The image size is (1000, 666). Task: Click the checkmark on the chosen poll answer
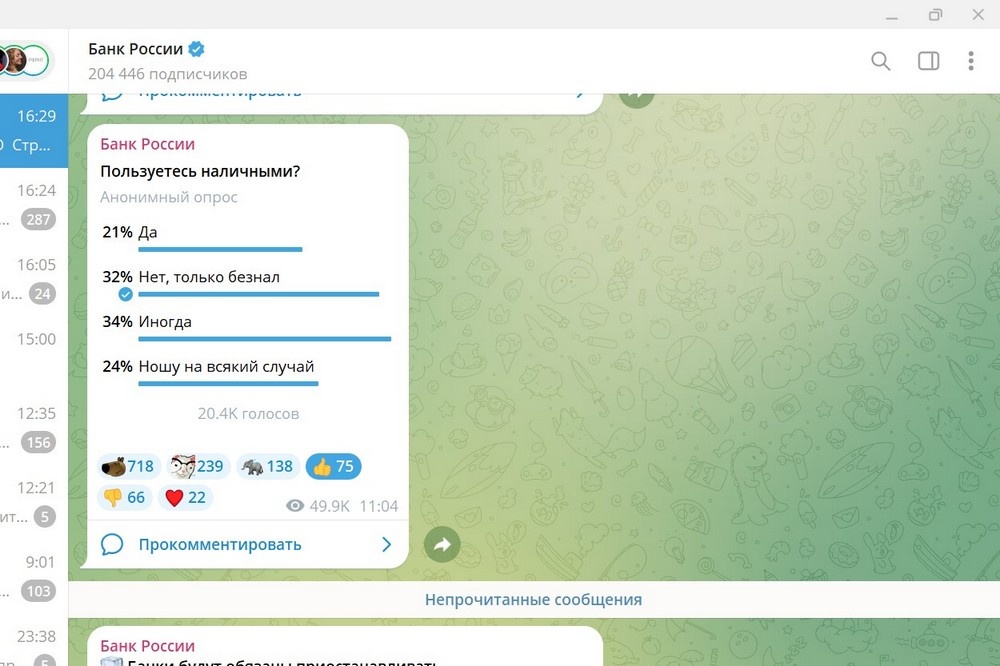click(126, 294)
